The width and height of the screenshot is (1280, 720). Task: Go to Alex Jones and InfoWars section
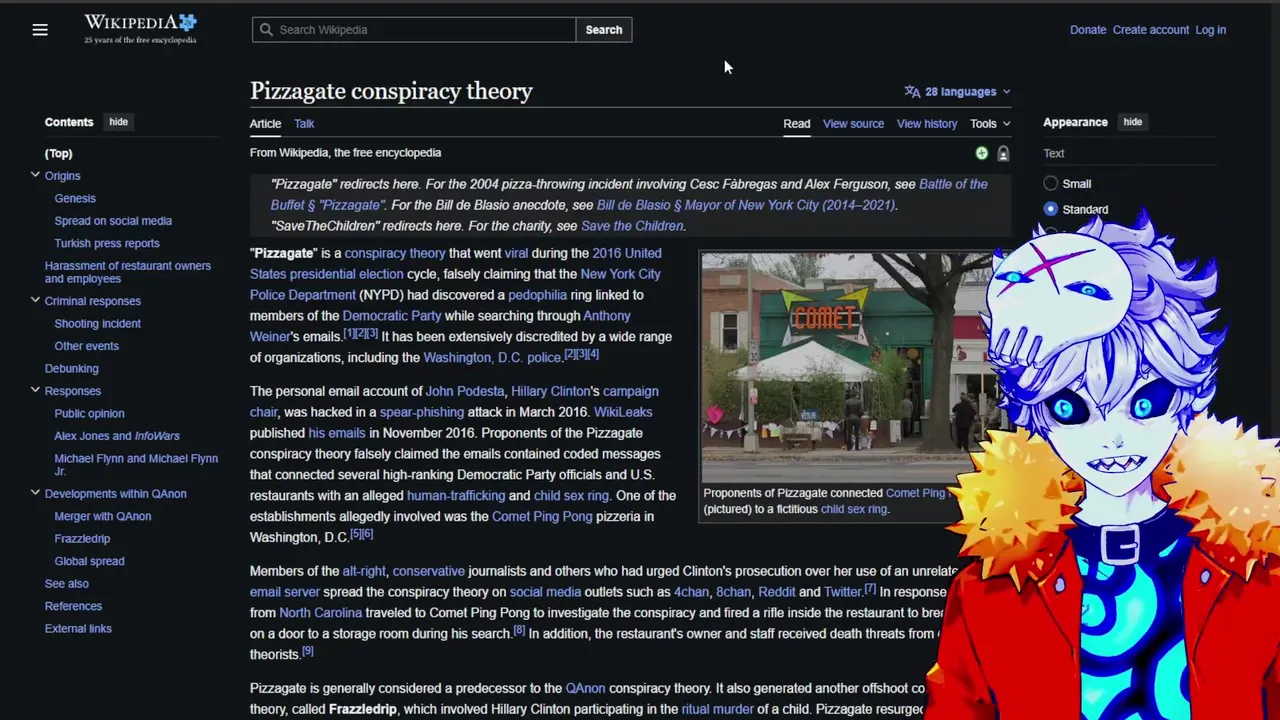tap(117, 436)
